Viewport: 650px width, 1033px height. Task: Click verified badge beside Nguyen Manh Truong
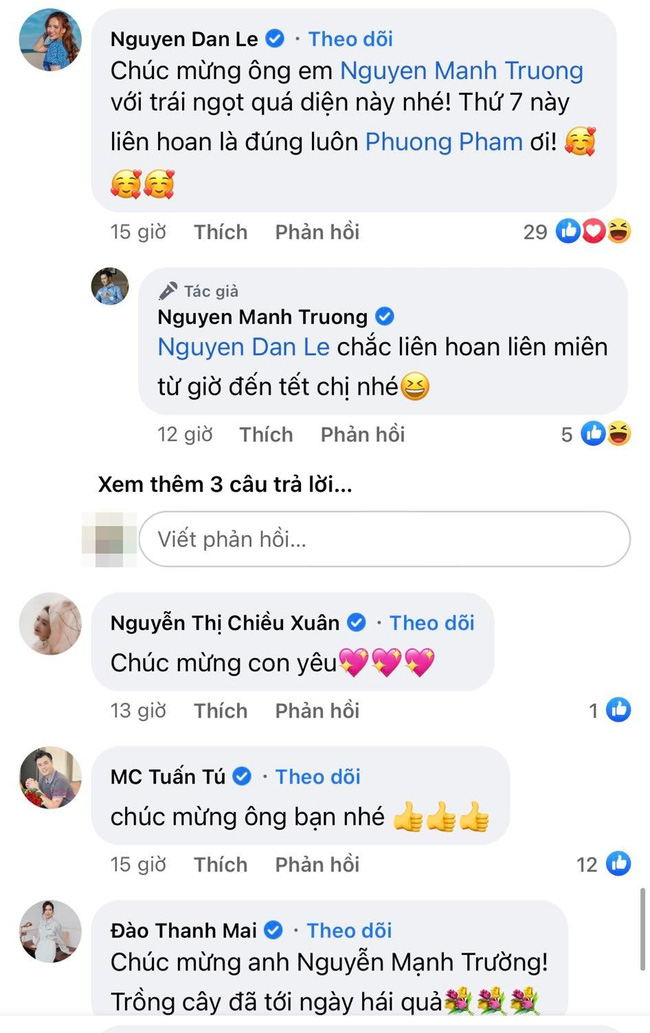[384, 317]
